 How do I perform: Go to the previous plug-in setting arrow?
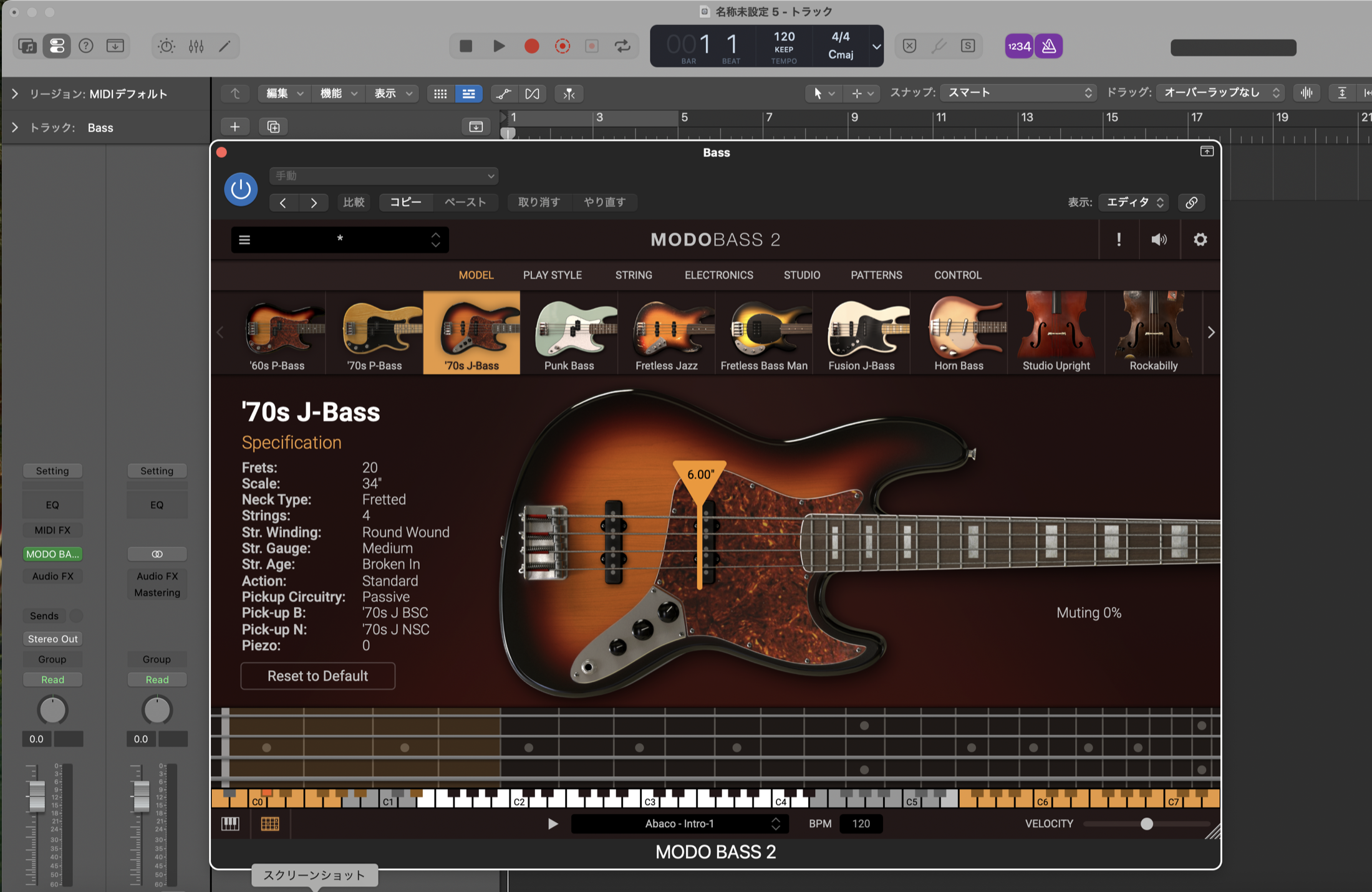click(283, 203)
